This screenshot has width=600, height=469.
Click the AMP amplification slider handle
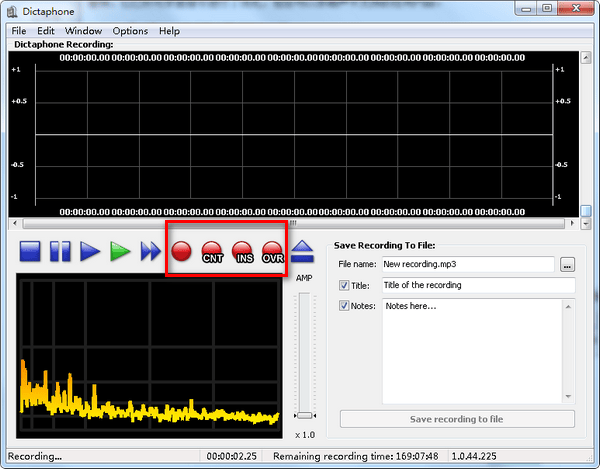pos(304,414)
